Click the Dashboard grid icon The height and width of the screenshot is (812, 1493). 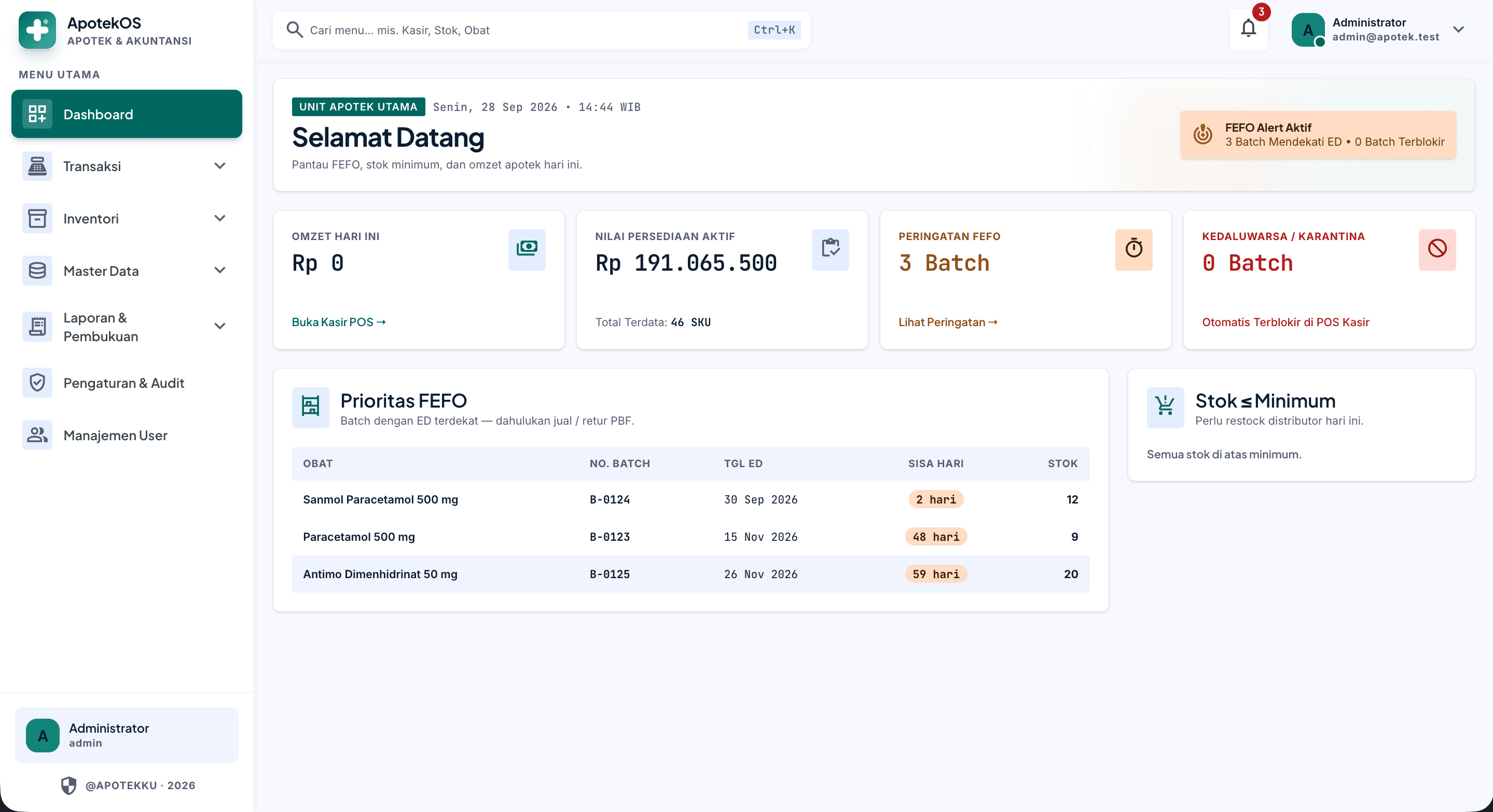pyautogui.click(x=37, y=114)
